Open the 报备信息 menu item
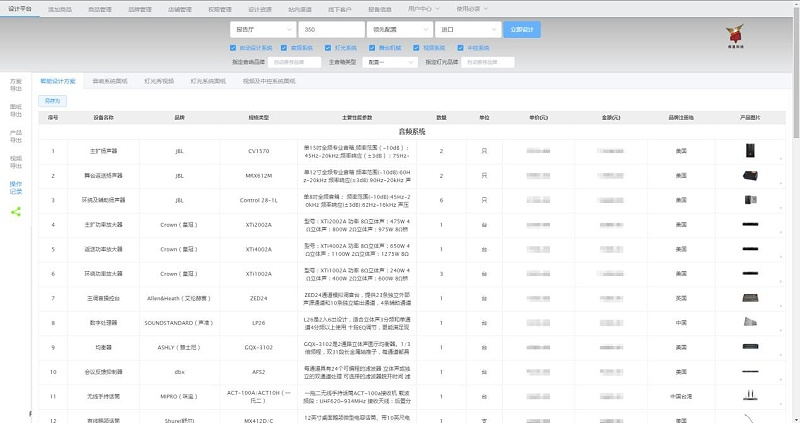 380,9
